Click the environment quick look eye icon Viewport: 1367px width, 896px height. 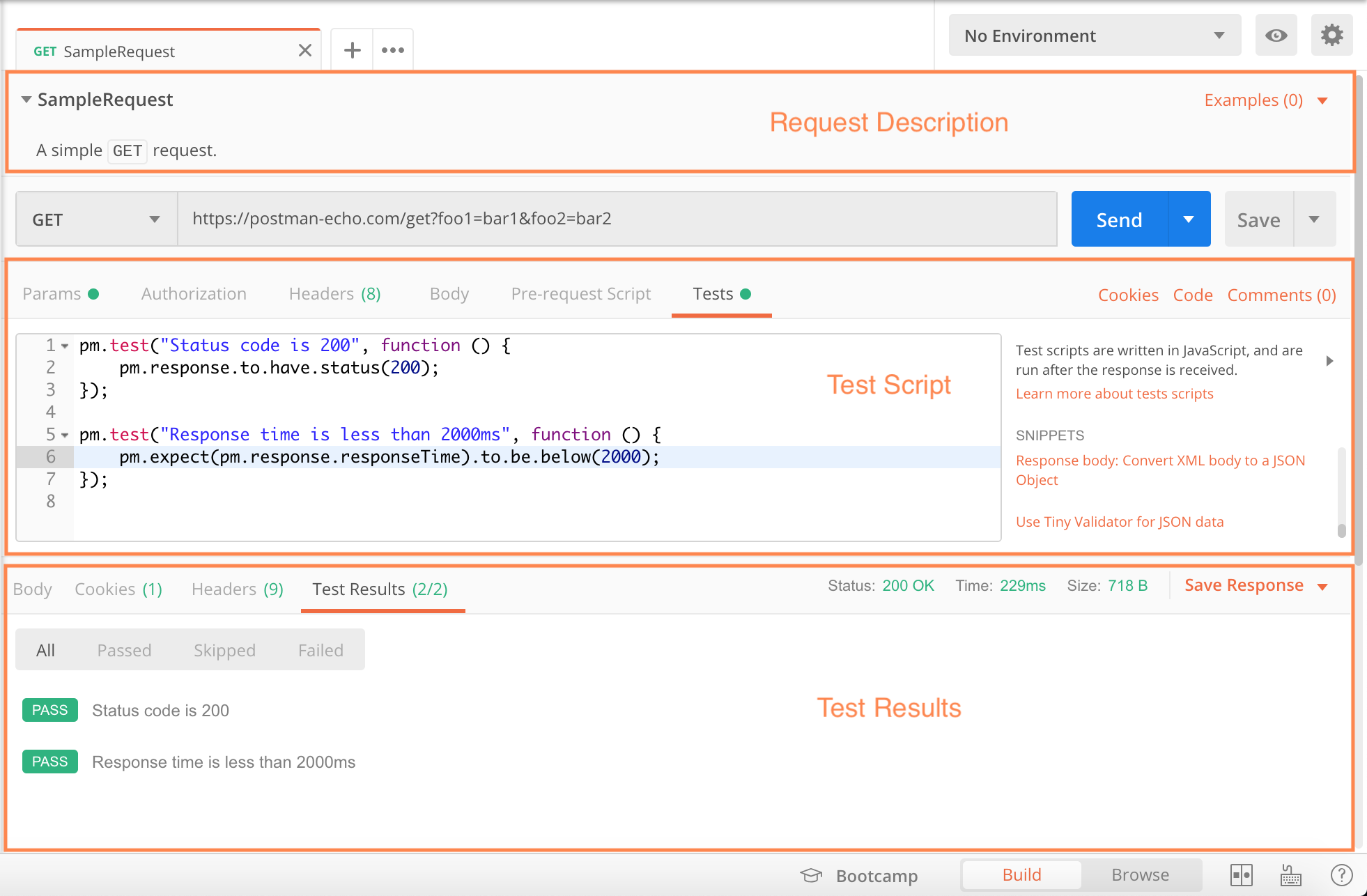click(1276, 36)
